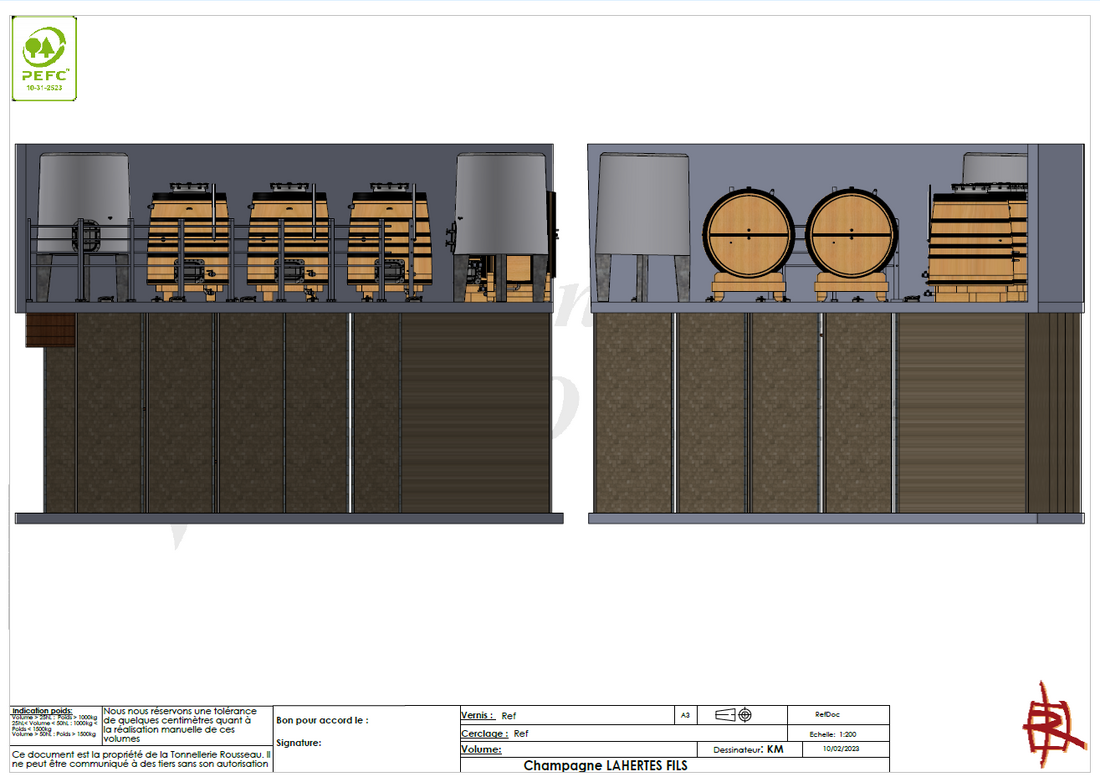Click the 'Vernis : Ref' field
Screen dimensions: 1100x782
click(567, 715)
